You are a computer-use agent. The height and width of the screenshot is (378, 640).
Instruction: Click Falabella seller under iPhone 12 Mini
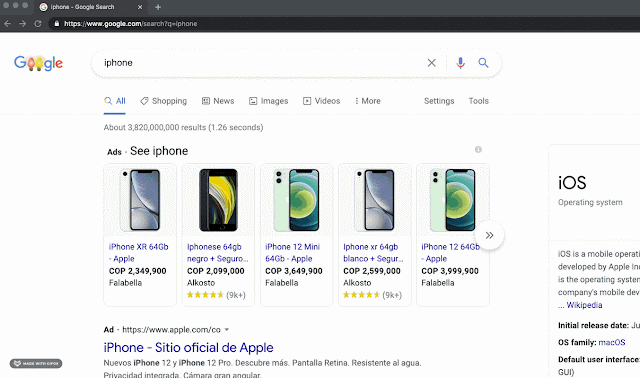click(x=282, y=283)
